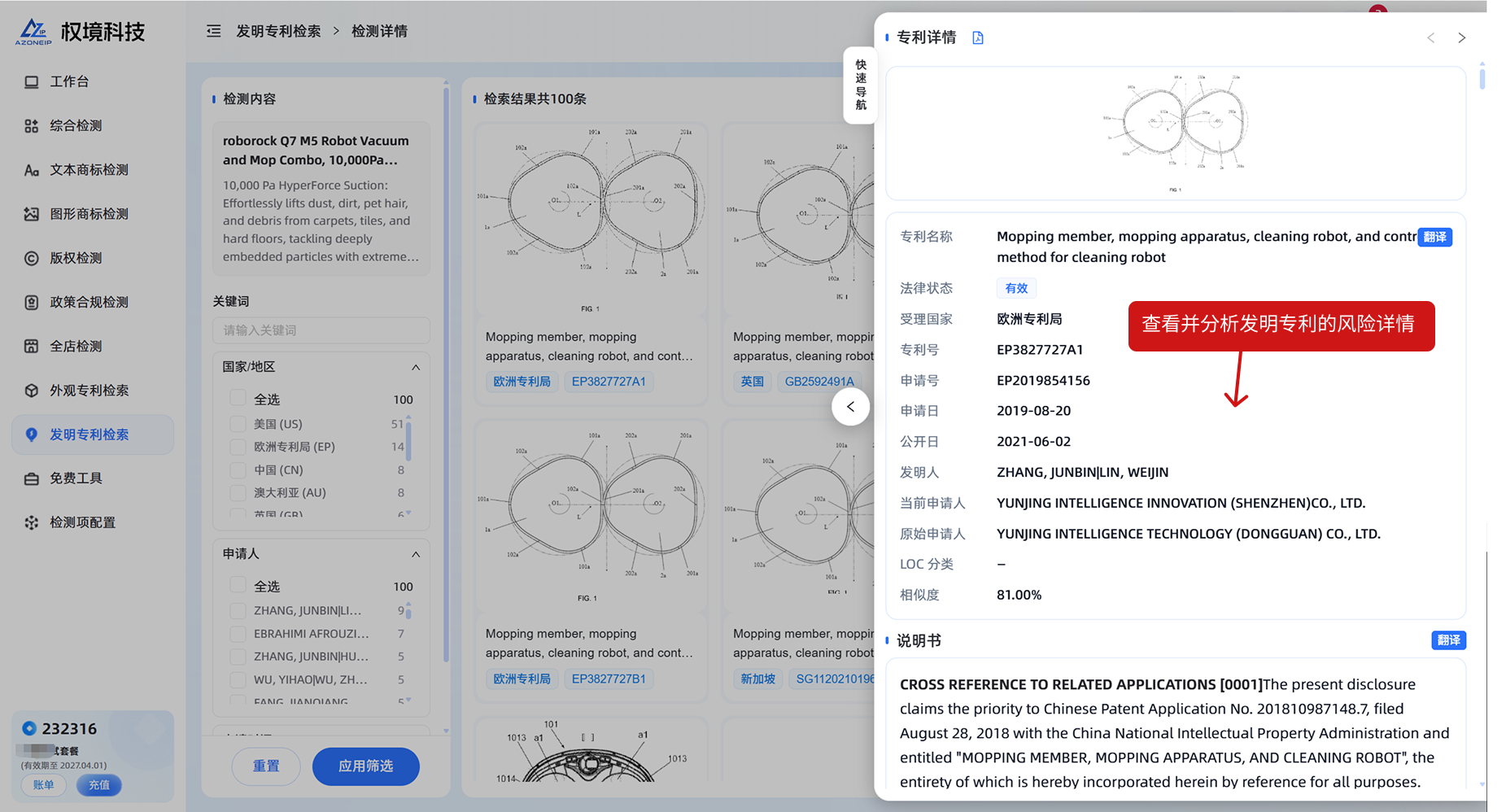Translate the patent title with 翻译
This screenshot has width=1506, height=812.
[x=1435, y=237]
